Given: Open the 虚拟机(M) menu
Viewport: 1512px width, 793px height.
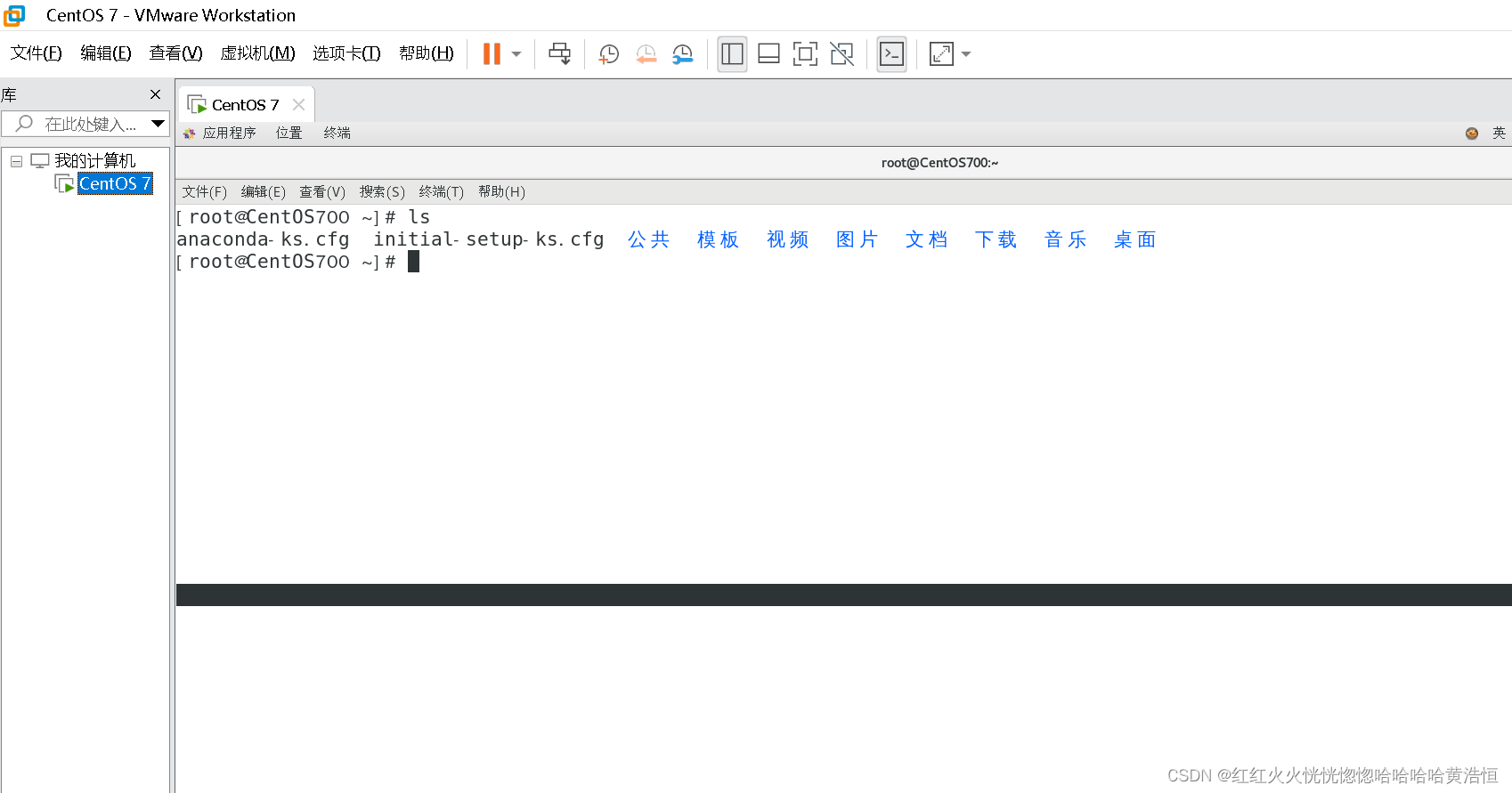Looking at the screenshot, I should [x=257, y=53].
